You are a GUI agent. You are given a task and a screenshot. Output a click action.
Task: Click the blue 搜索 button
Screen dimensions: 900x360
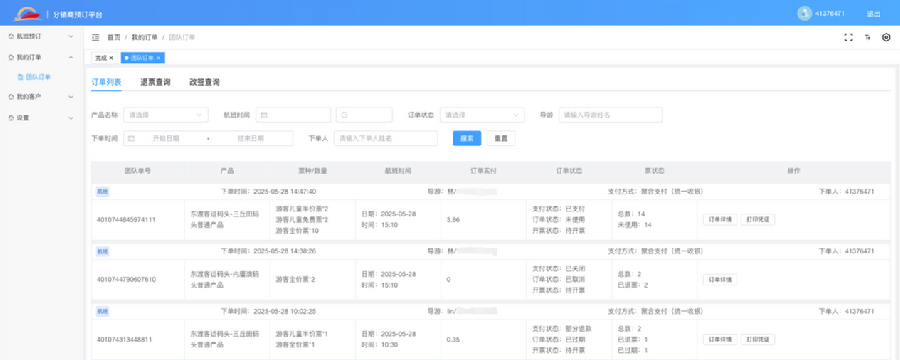(x=467, y=138)
